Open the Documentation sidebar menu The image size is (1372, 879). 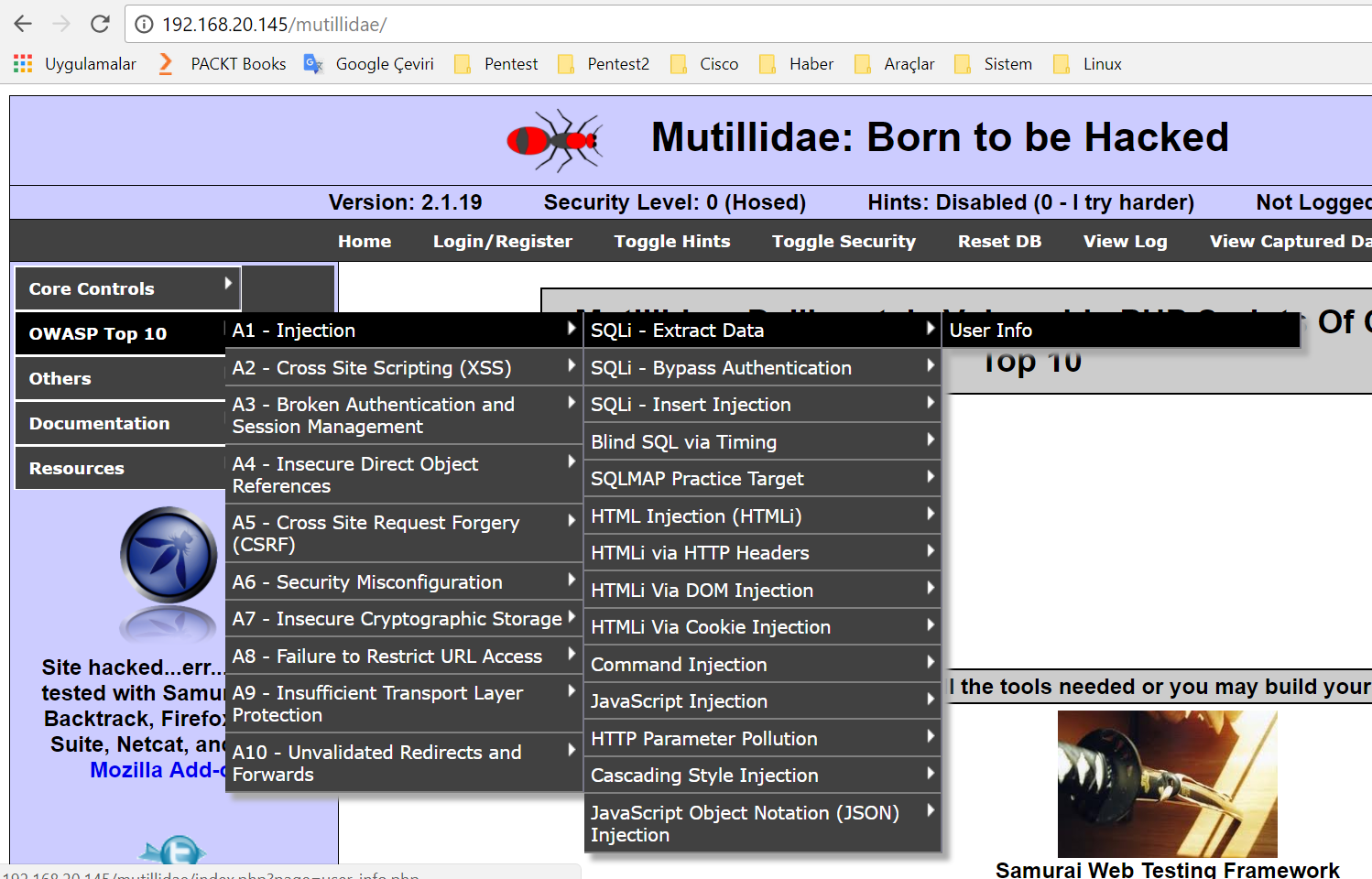[120, 423]
